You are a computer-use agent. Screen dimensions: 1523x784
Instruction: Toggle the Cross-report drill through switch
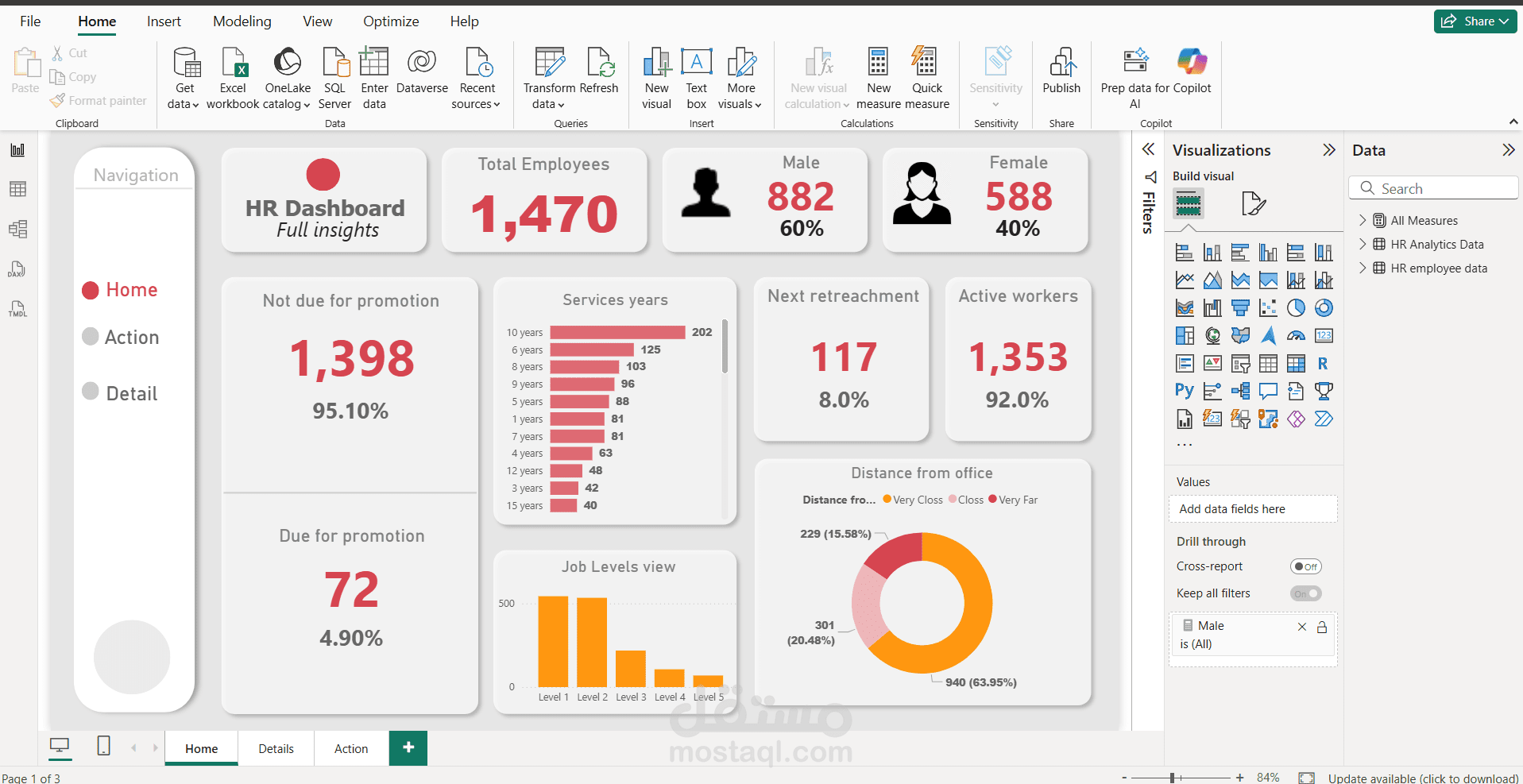pyautogui.click(x=1306, y=566)
